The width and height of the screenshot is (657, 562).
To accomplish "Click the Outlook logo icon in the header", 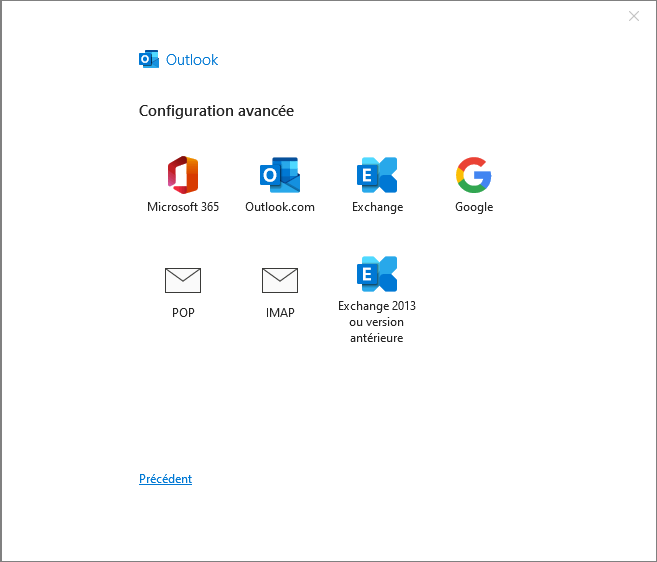I will click(149, 59).
